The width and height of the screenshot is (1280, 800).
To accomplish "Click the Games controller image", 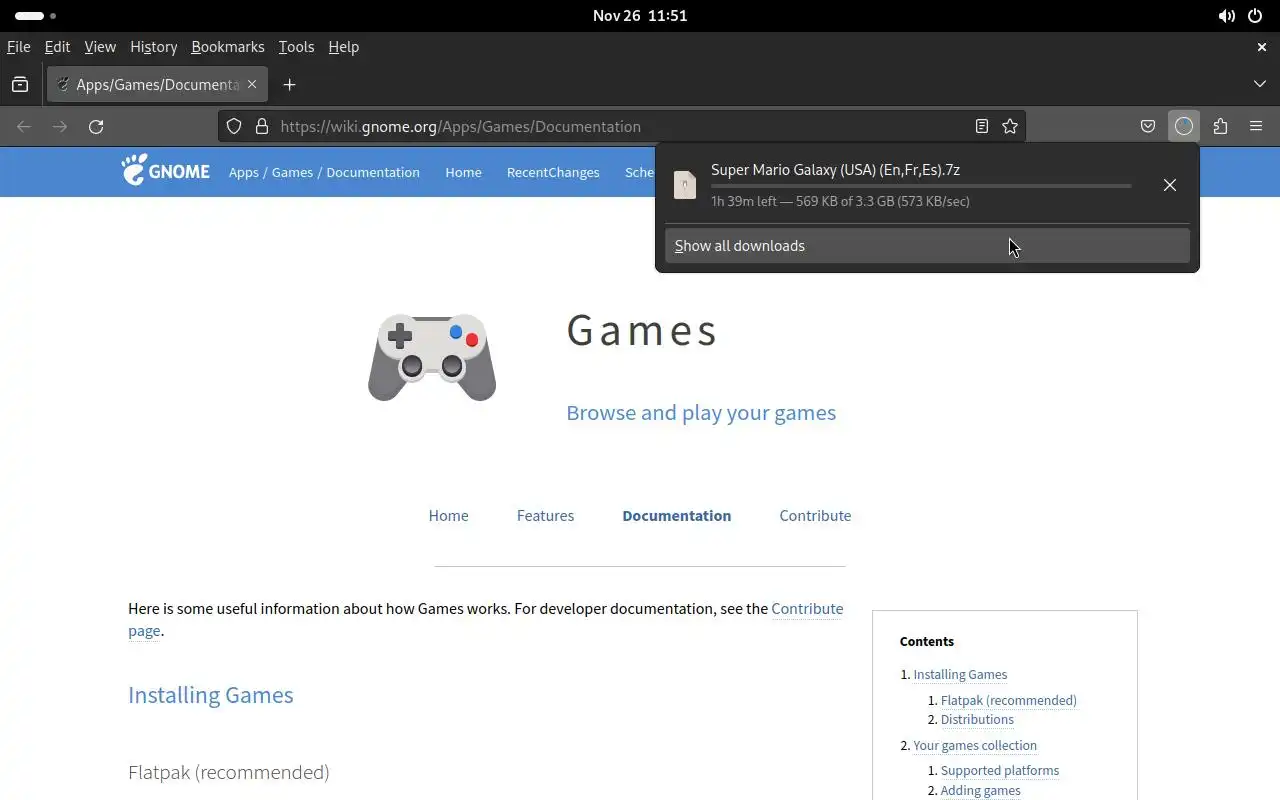I will pyautogui.click(x=432, y=358).
